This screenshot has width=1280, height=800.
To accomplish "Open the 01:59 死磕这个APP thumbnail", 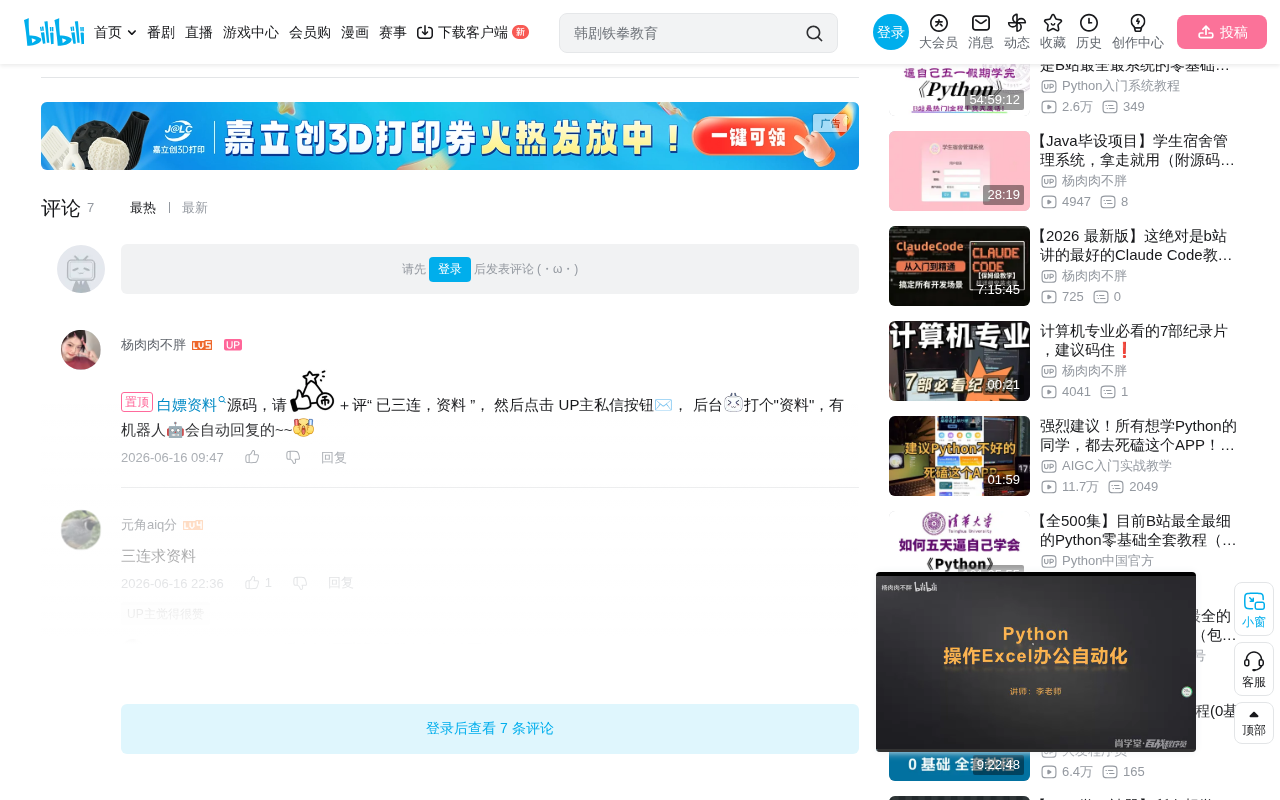I will [959, 456].
